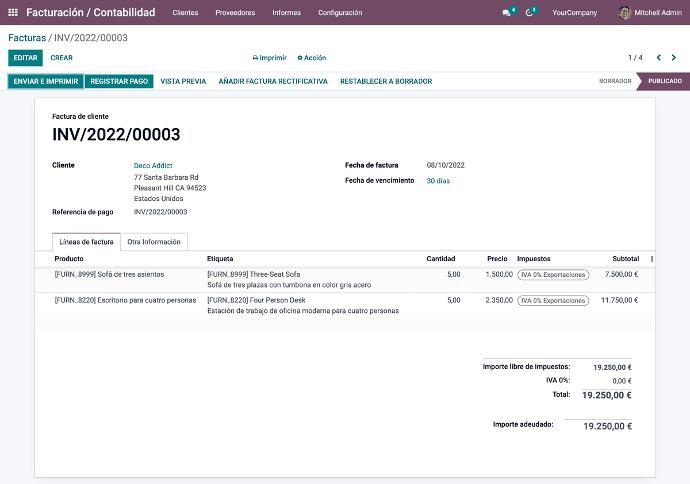
Task: Open the chat messages icon
Action: 507,13
